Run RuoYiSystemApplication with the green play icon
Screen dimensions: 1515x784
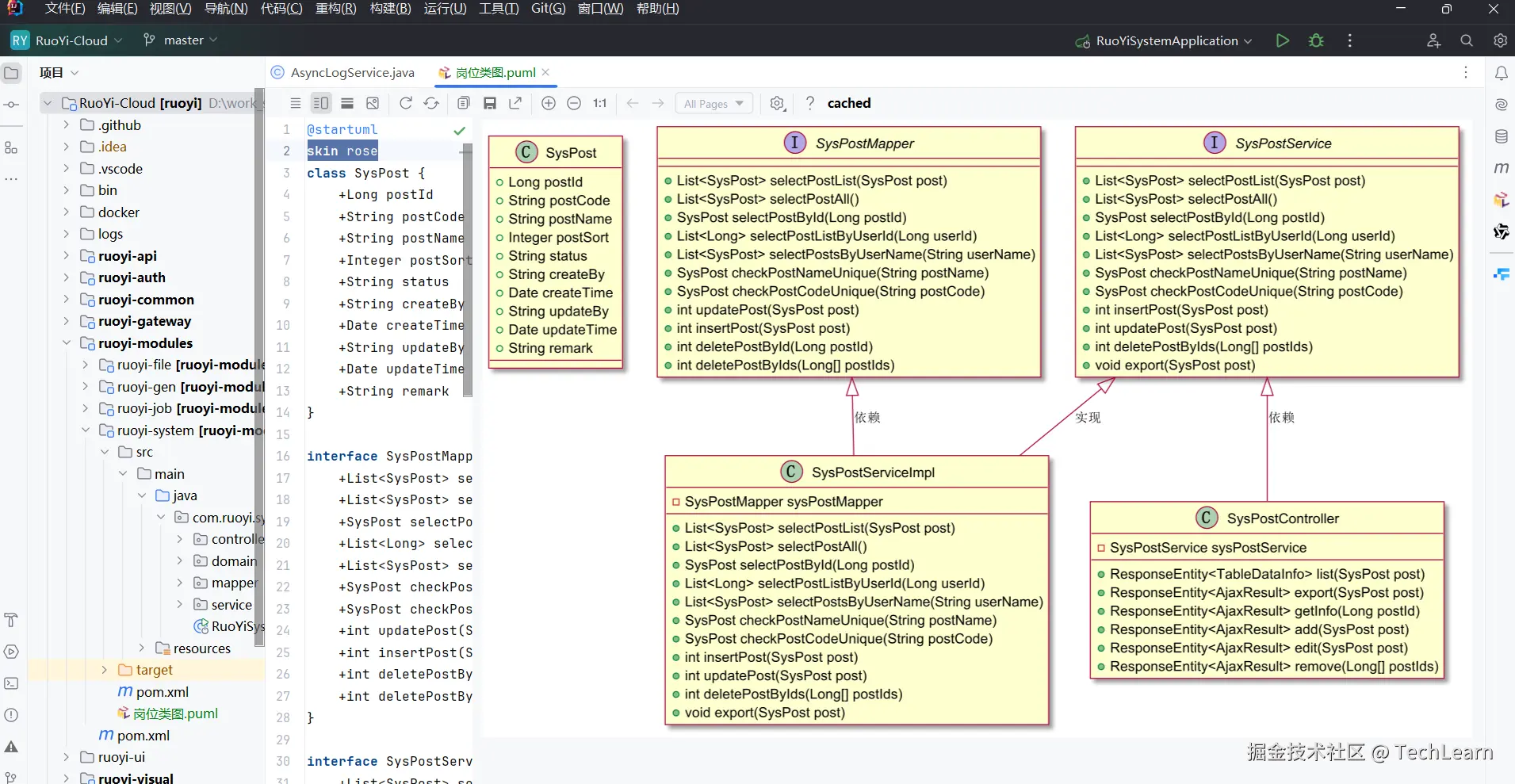point(1282,40)
